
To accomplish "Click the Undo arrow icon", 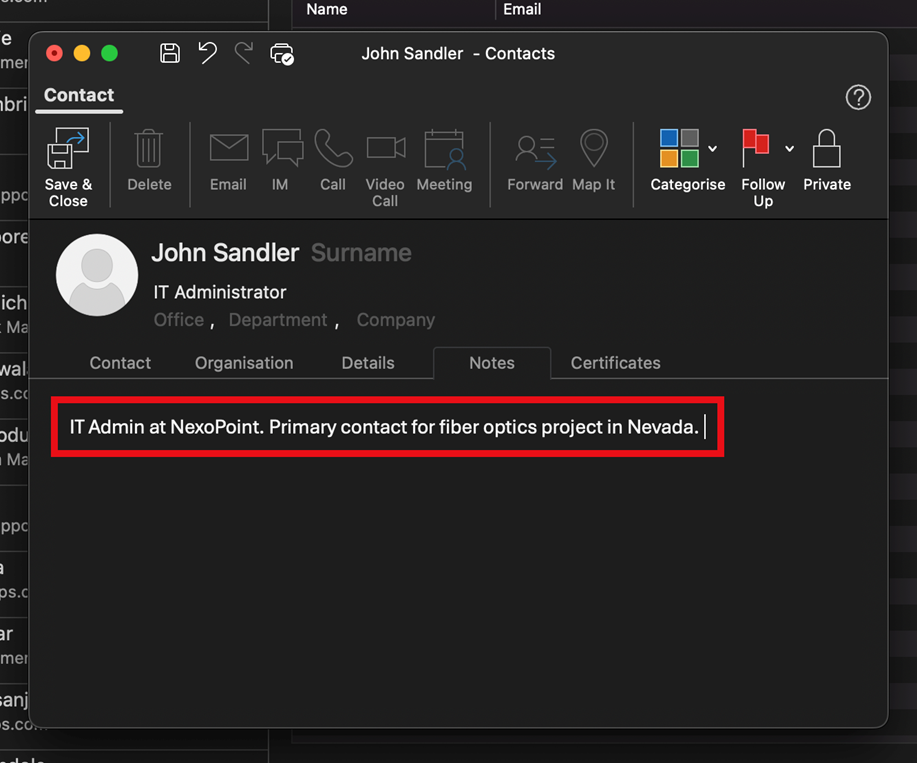I will [x=207, y=53].
